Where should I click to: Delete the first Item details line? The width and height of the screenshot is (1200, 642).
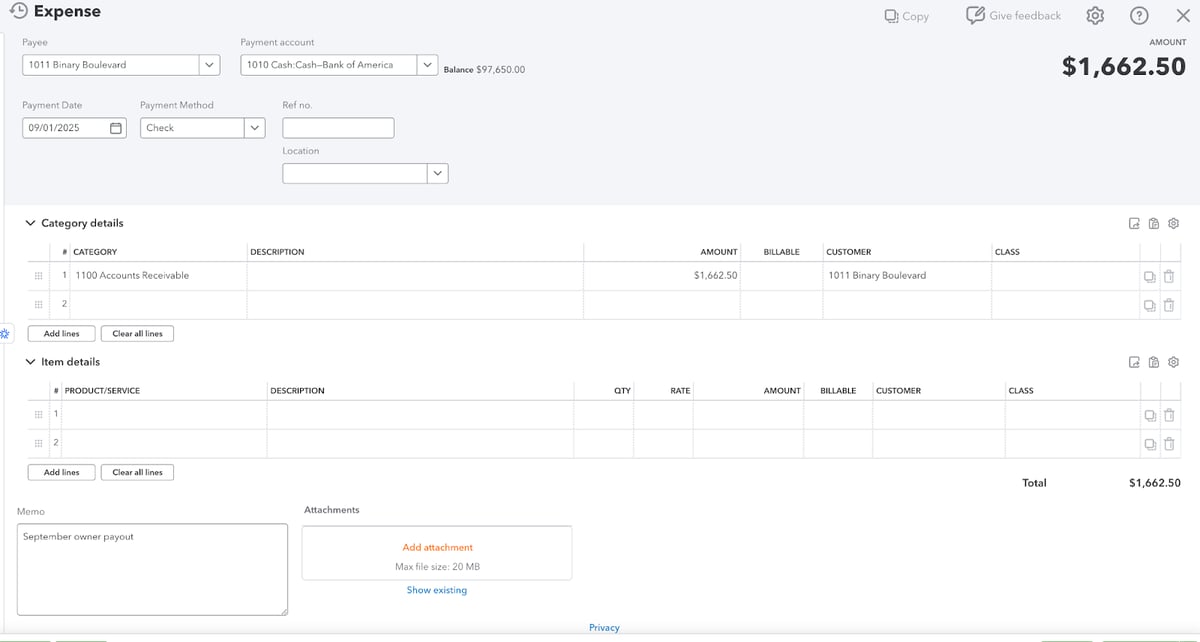(x=1168, y=415)
